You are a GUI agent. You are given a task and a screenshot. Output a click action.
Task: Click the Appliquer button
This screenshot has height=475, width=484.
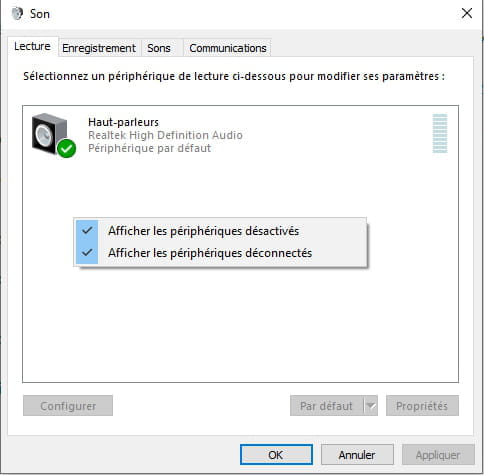pos(438,454)
